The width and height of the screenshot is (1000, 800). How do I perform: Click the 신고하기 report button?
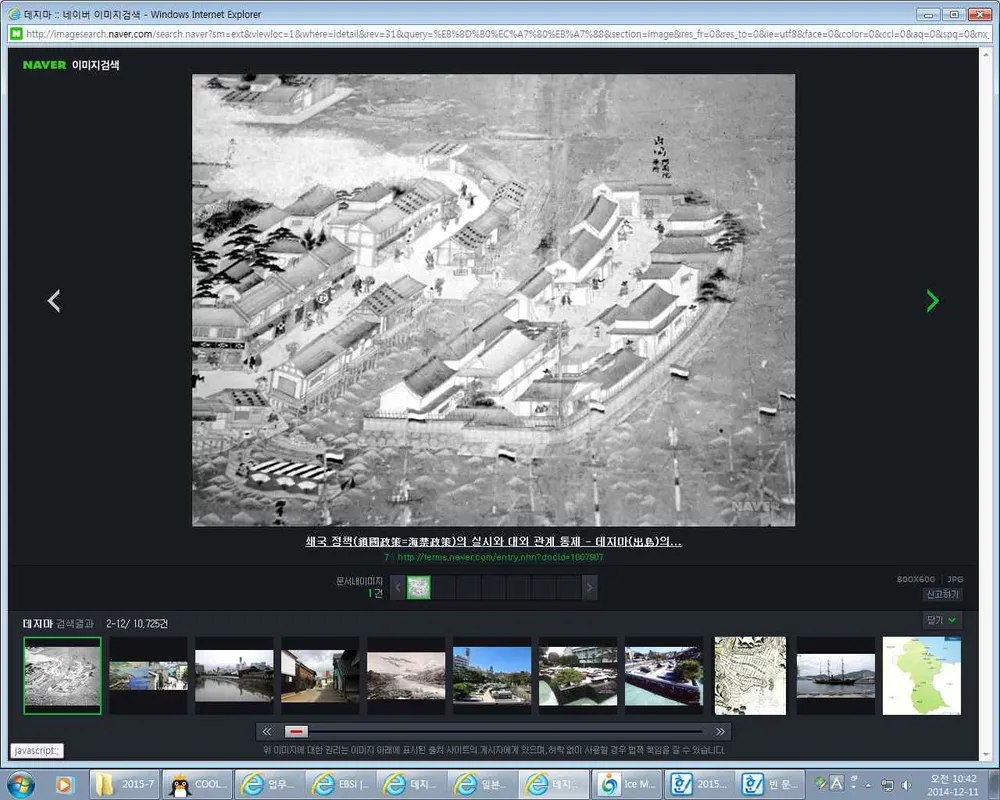[x=942, y=595]
